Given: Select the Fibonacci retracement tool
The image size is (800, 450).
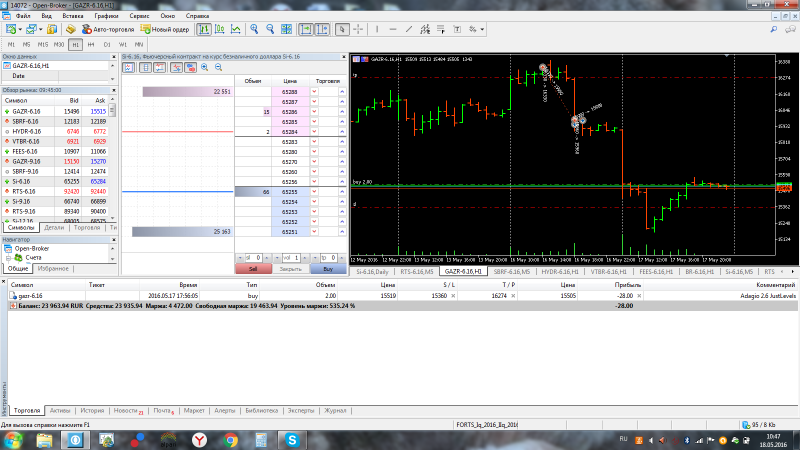Looking at the screenshot, I should click(x=441, y=30).
